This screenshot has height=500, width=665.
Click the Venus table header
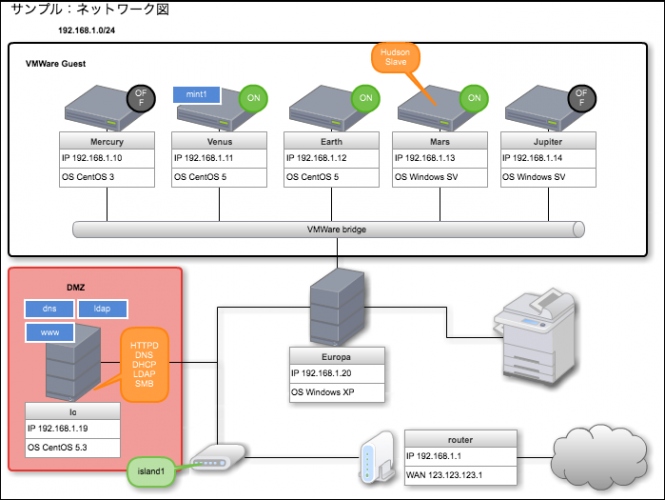pos(219,141)
